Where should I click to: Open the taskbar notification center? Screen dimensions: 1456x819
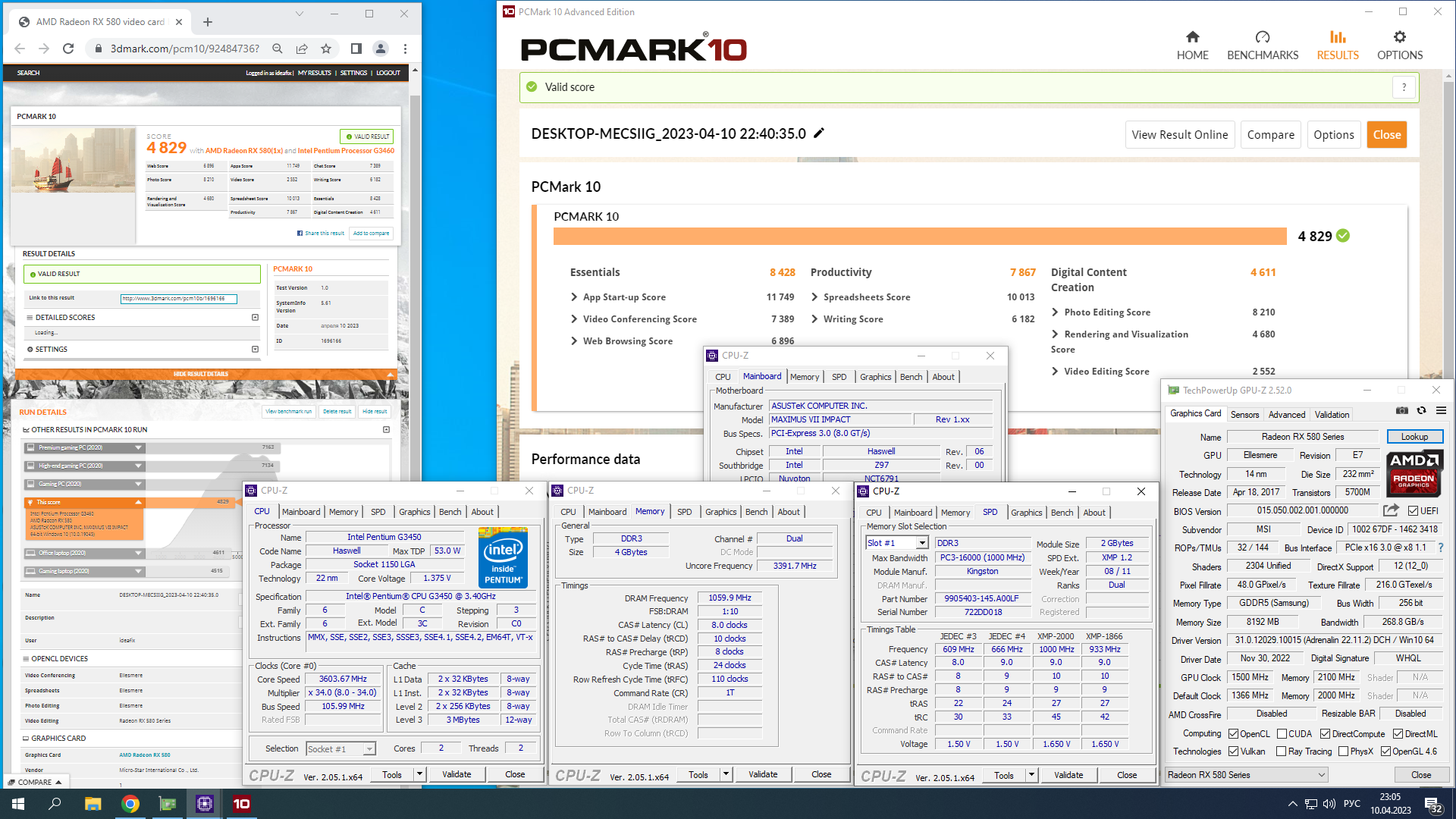pos(1433,804)
